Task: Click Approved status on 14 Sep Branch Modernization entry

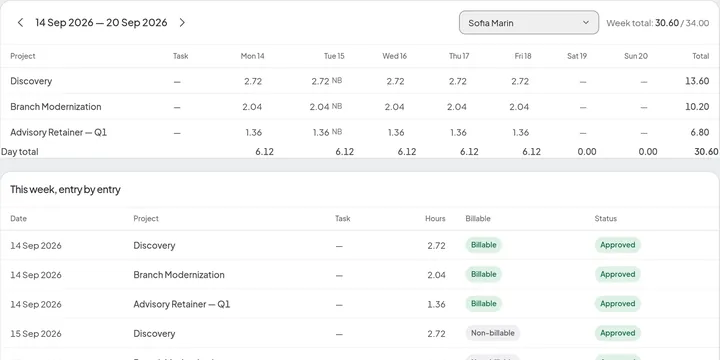Action: (x=618, y=274)
